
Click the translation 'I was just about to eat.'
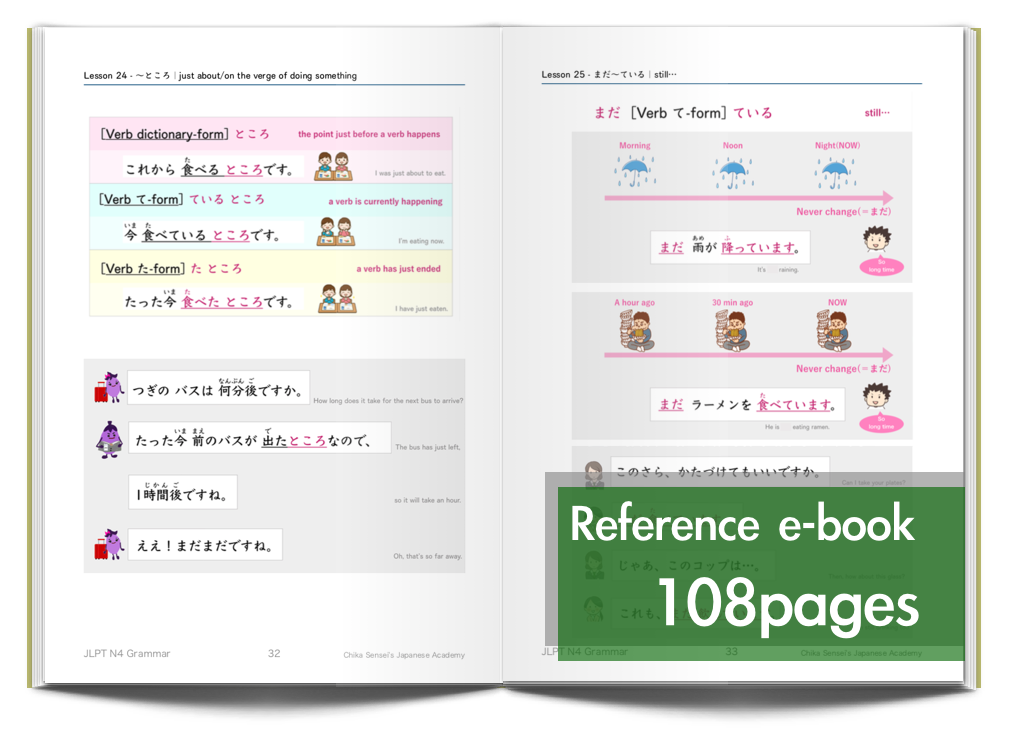pos(410,173)
